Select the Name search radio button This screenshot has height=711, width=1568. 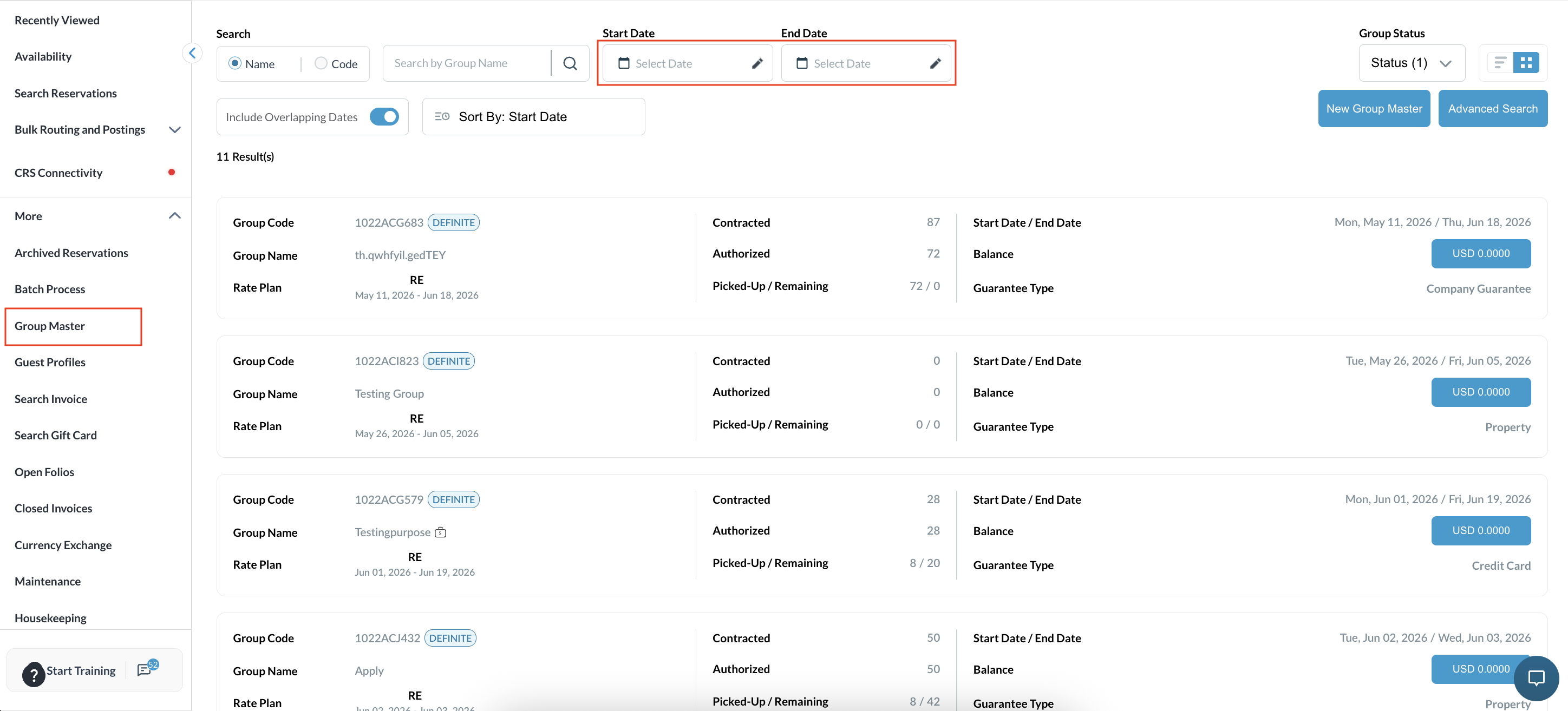[234, 63]
